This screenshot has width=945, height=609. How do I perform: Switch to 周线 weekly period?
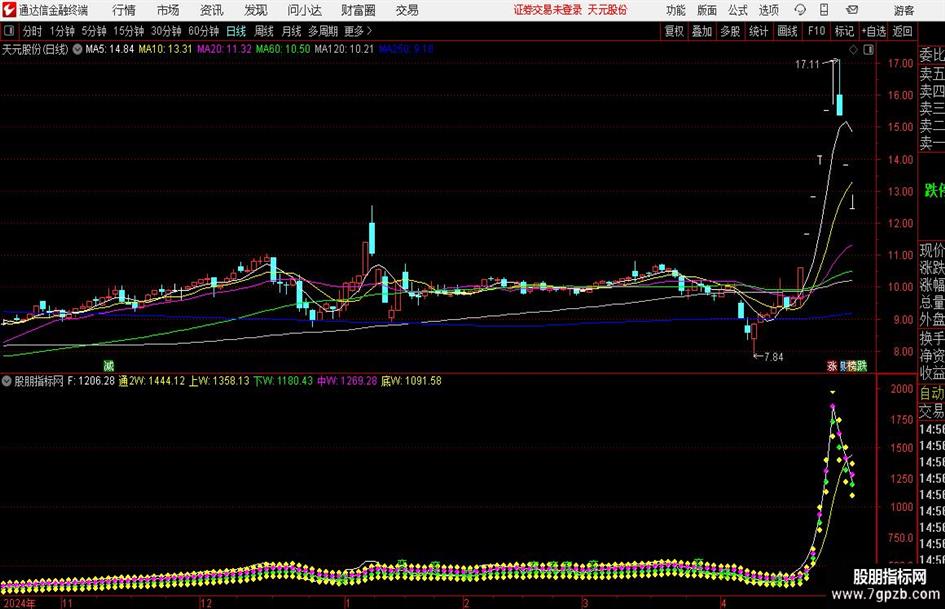coord(264,31)
